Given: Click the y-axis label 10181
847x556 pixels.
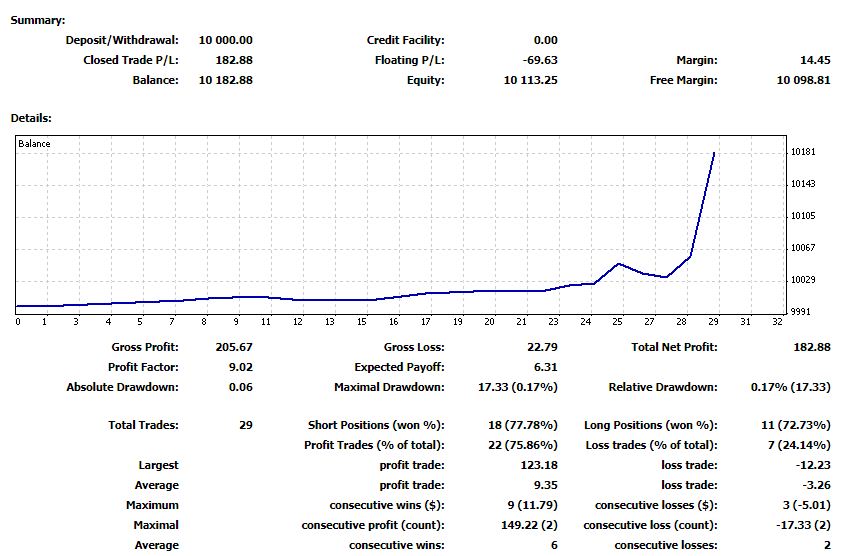Looking at the screenshot, I should 805,152.
